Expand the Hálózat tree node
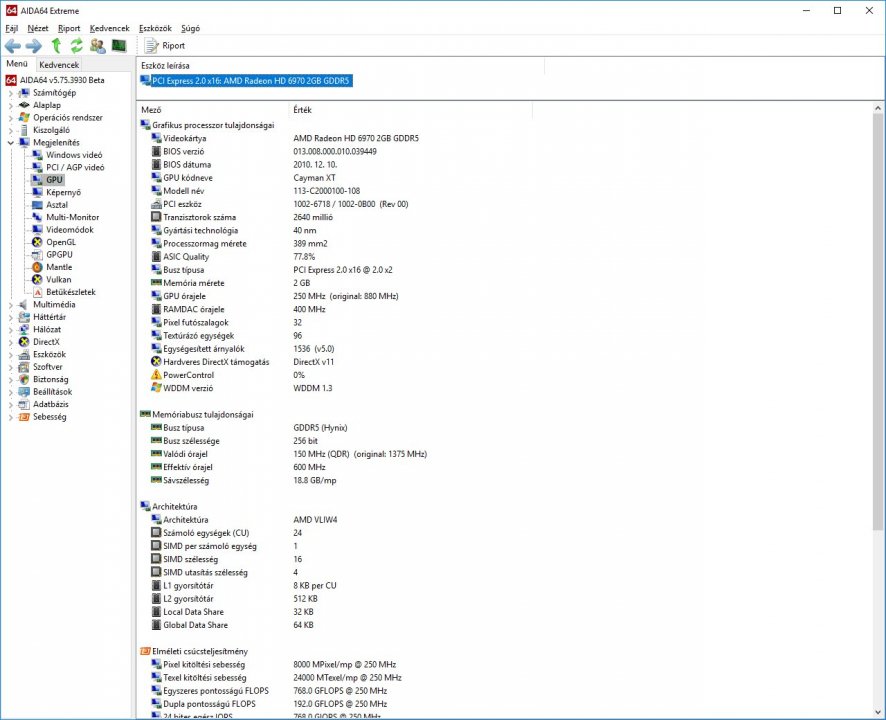The image size is (886, 720). pyautogui.click(x=10, y=329)
